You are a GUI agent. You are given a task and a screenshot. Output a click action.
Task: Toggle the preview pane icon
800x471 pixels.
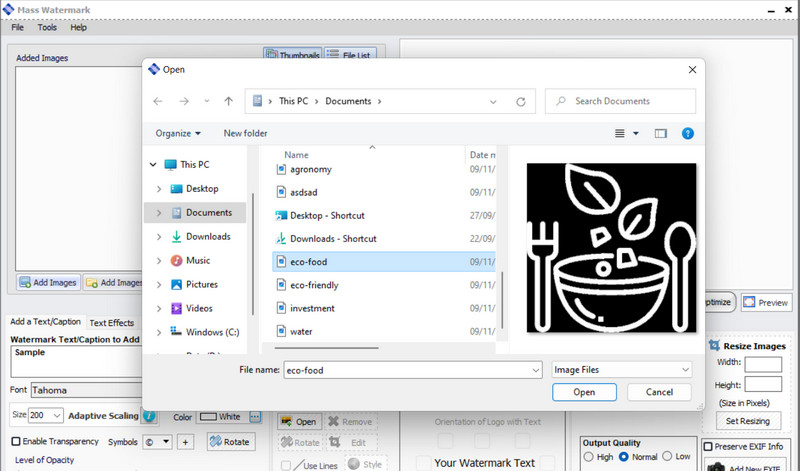661,133
